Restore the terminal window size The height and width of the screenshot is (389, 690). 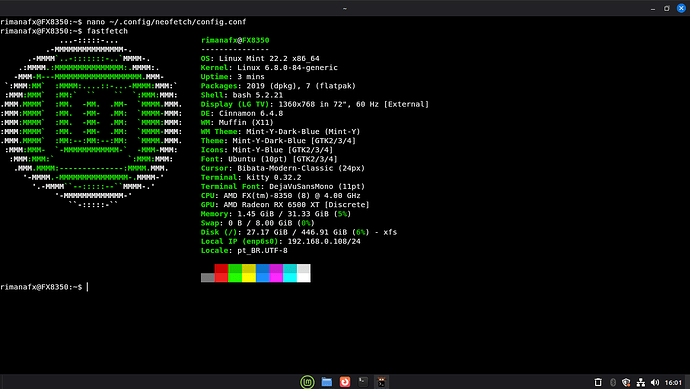[667, 8]
